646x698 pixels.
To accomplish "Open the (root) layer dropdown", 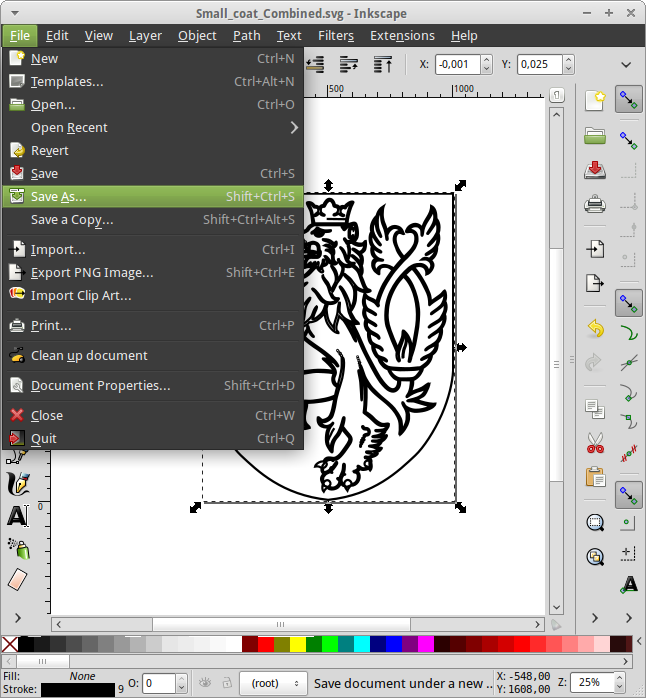I will [x=273, y=683].
